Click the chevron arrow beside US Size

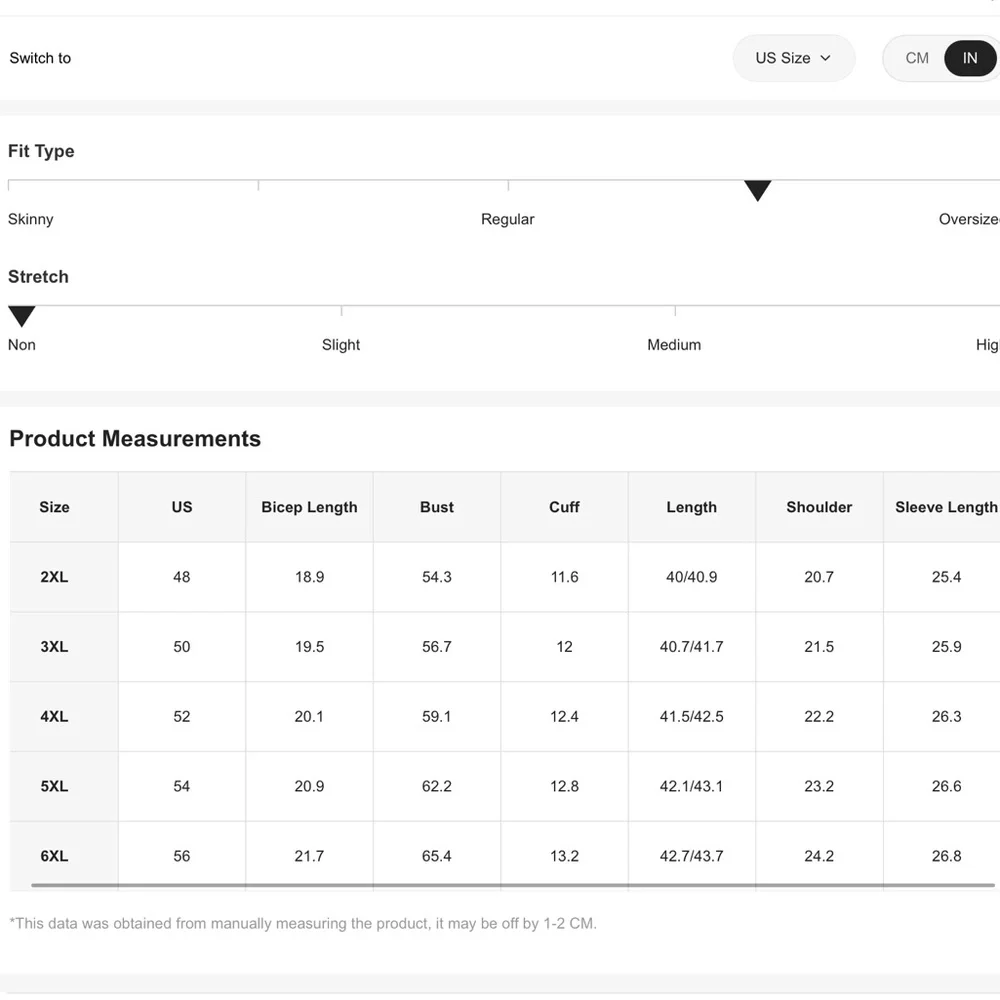pos(826,58)
